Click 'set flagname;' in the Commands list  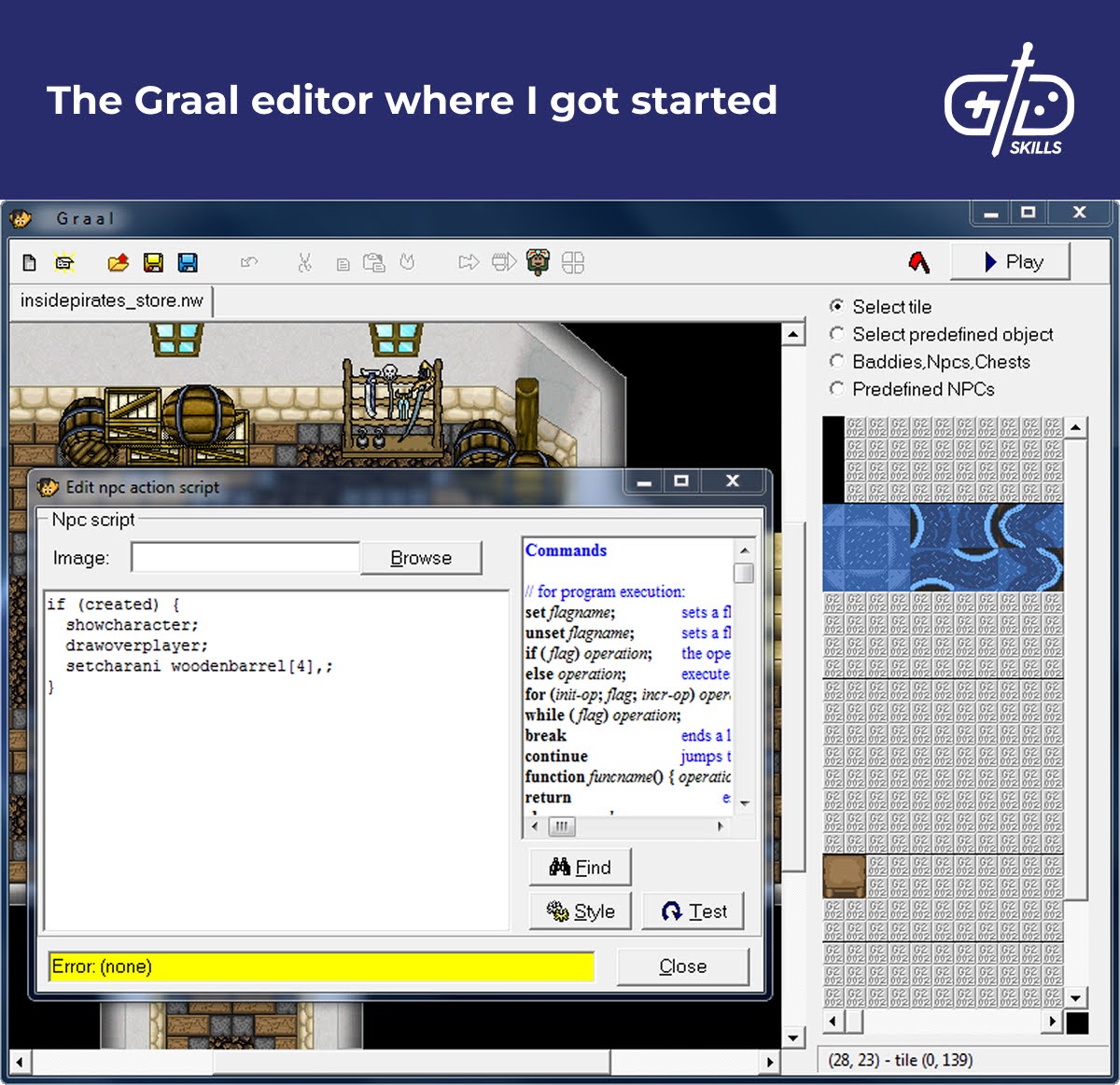tap(569, 613)
